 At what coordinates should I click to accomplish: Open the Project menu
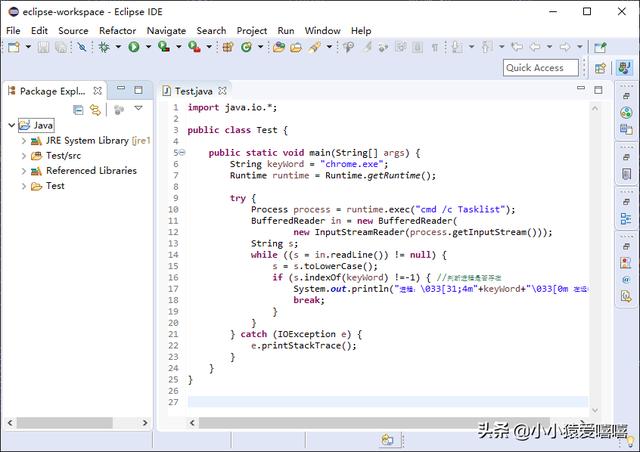252,31
